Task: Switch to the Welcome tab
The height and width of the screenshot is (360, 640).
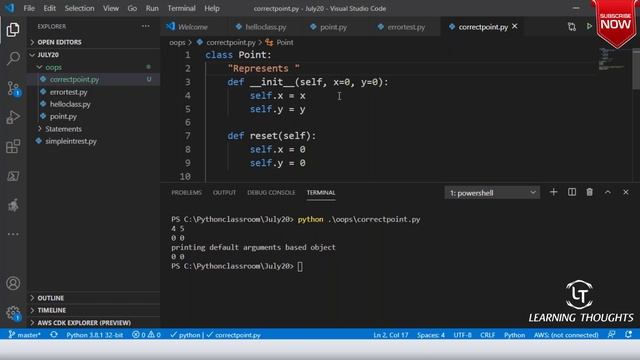Action: [x=193, y=27]
